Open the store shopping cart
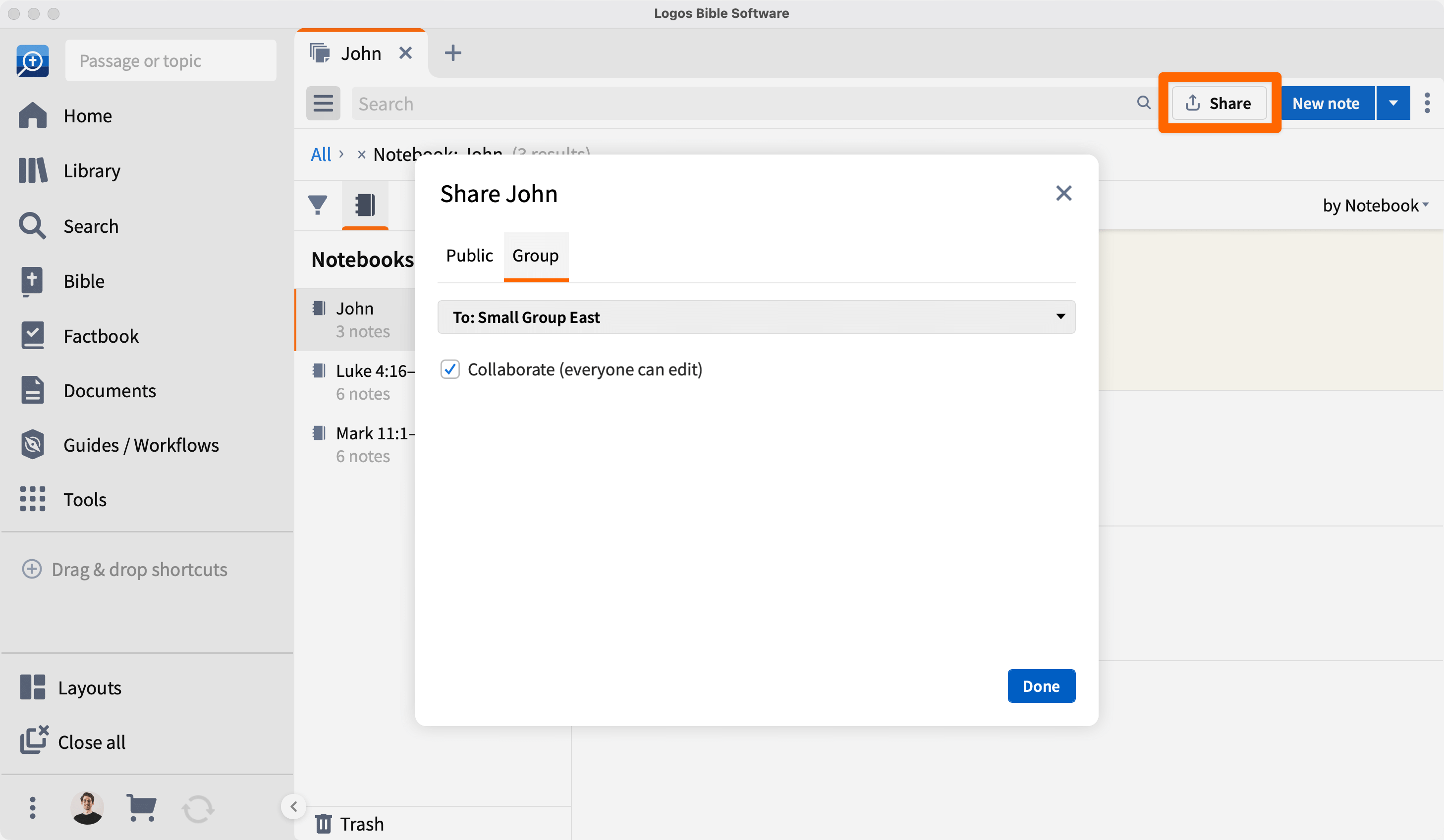Image resolution: width=1444 pixels, height=840 pixels. [x=141, y=808]
